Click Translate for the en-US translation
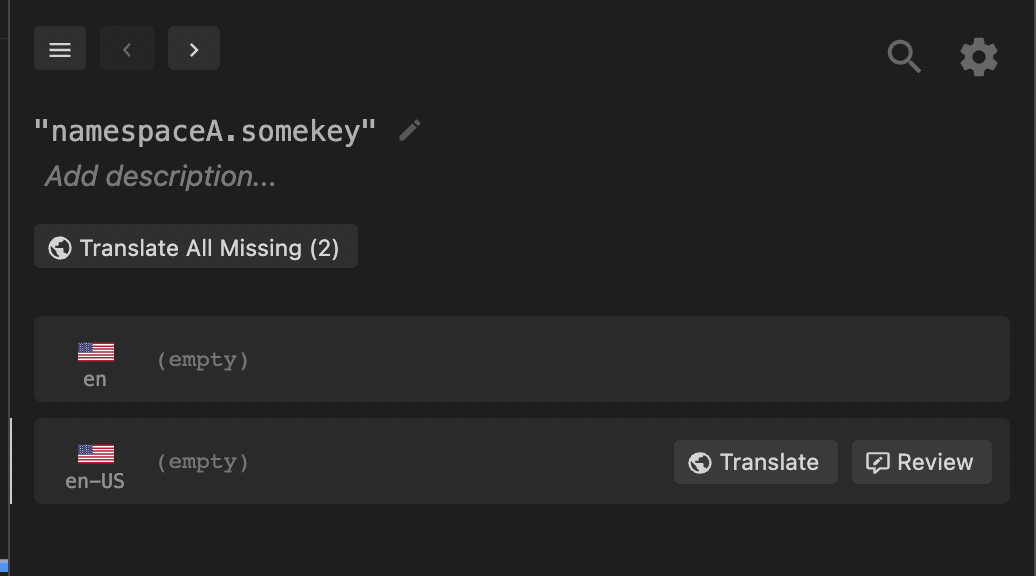This screenshot has height=576, width=1036. 755,462
